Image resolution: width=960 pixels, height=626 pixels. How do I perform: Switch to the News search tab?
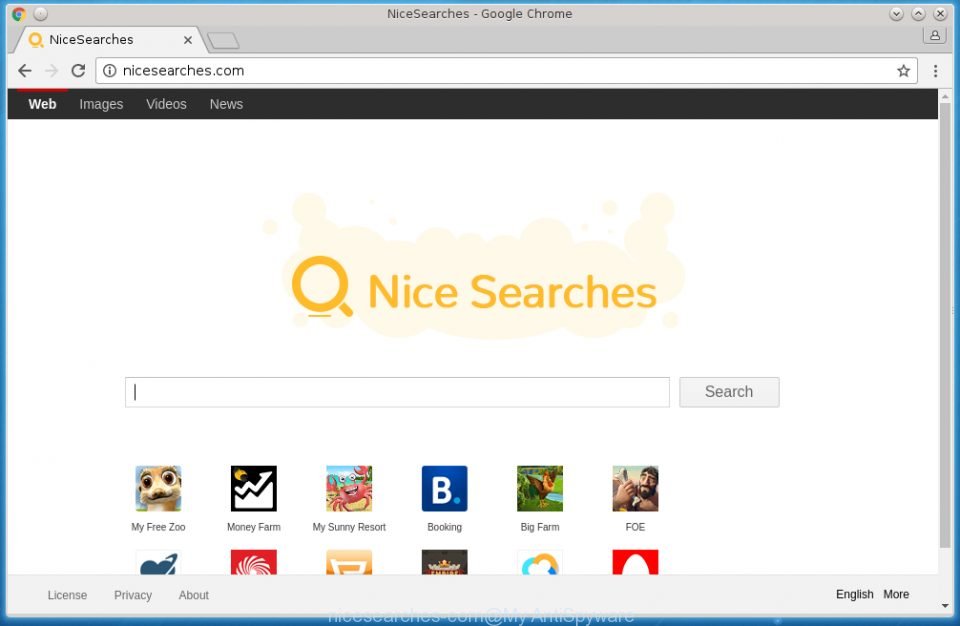[x=227, y=104]
